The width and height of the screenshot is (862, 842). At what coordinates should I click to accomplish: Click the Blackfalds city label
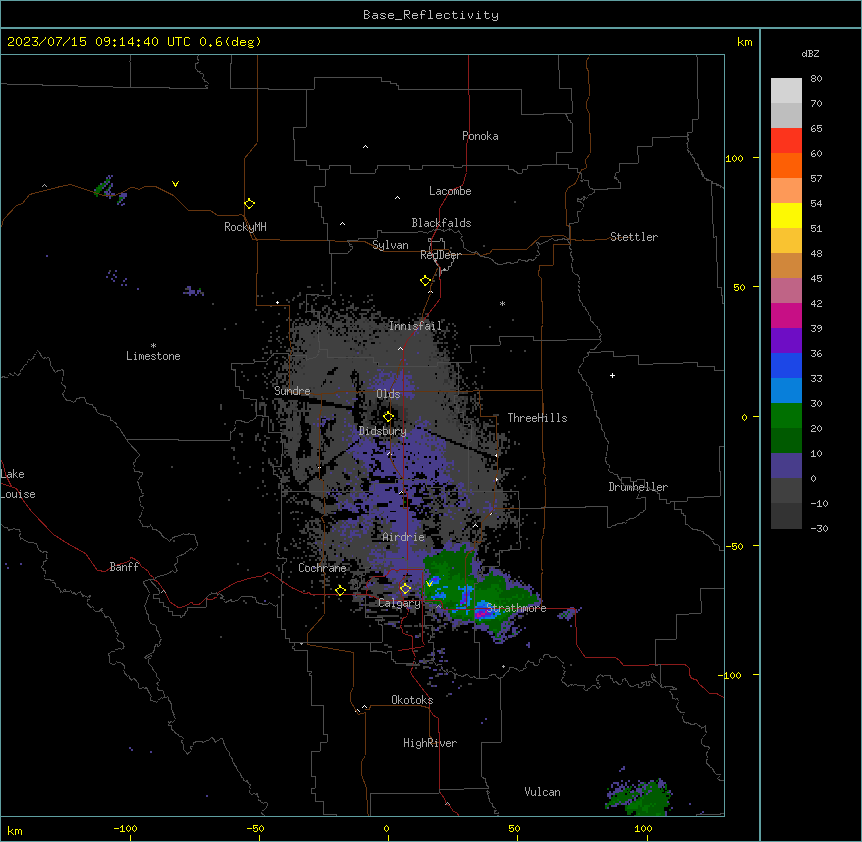pos(441,223)
